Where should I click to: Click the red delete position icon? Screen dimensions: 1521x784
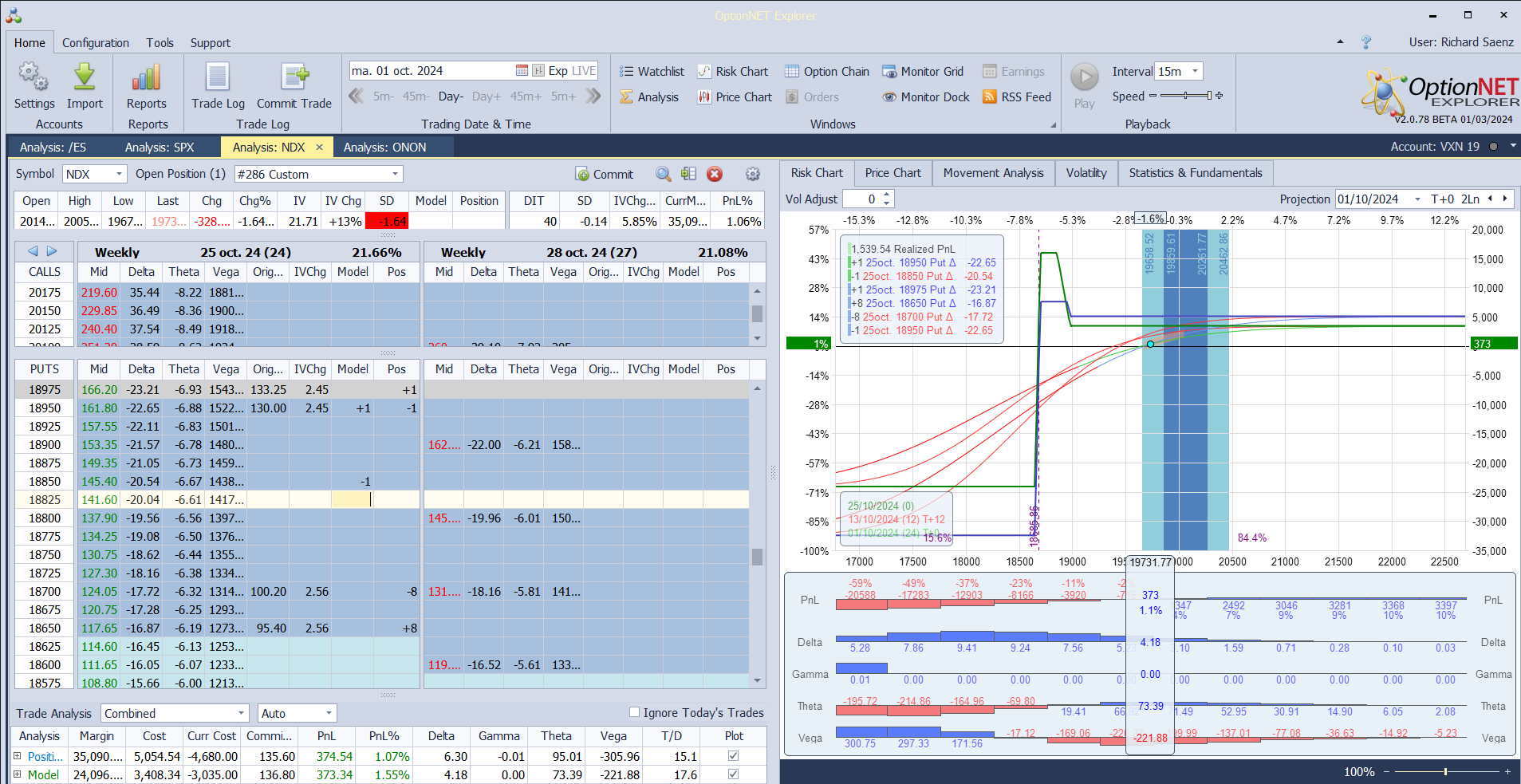(715, 174)
